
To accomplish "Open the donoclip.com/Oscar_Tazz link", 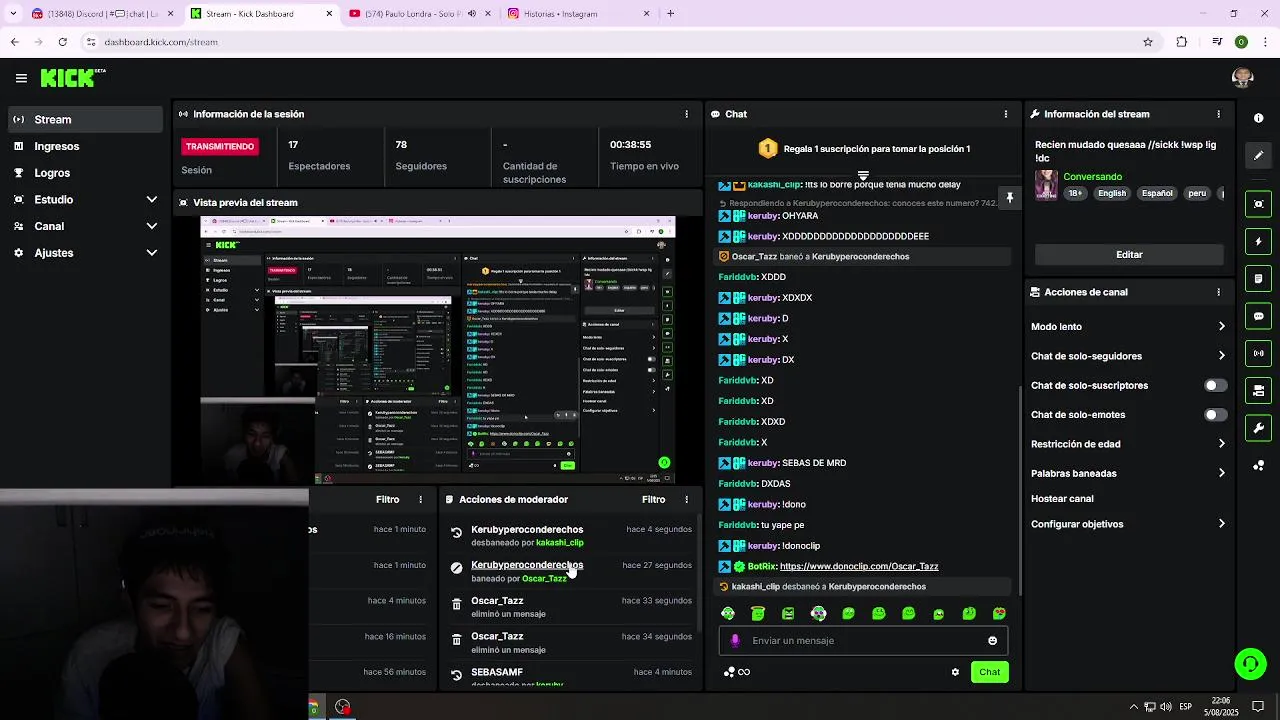I will [859, 566].
